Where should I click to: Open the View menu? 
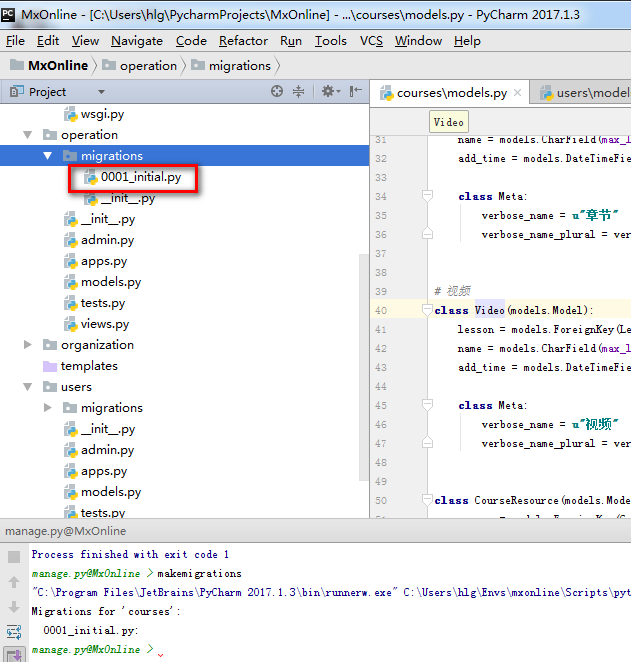pos(85,41)
